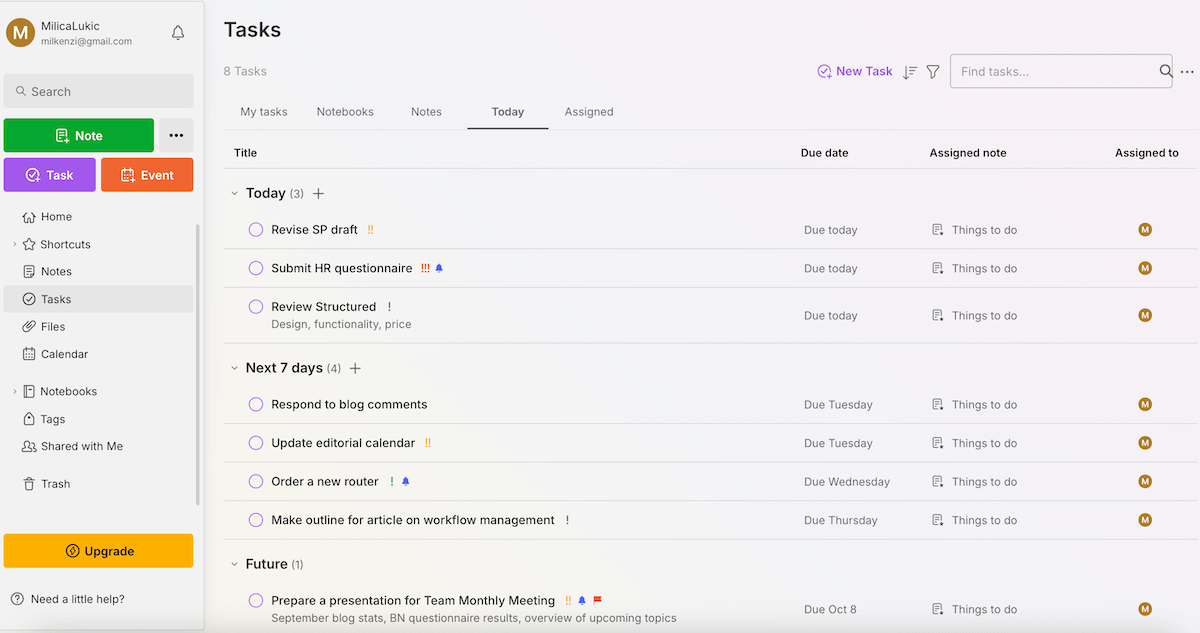Open the Trash in the sidebar
This screenshot has width=1200, height=633.
[x=56, y=483]
